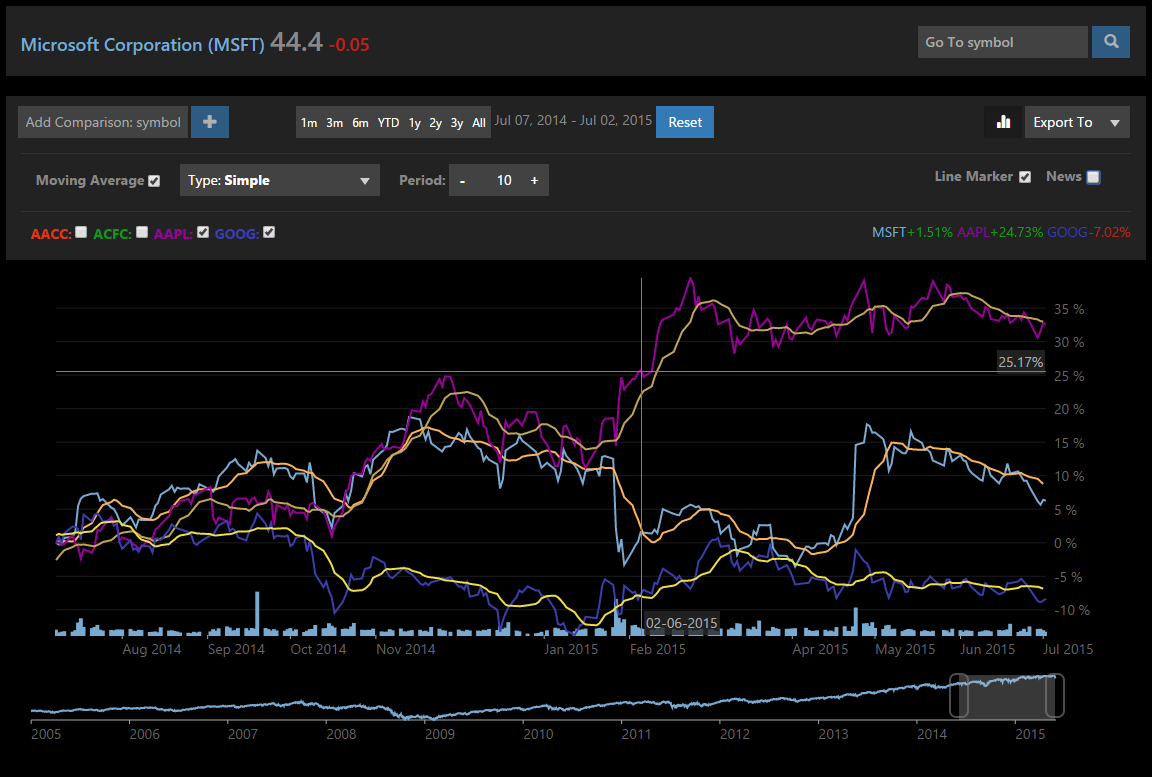Click the moving average Period value field
This screenshot has height=777, width=1152.
[x=504, y=181]
